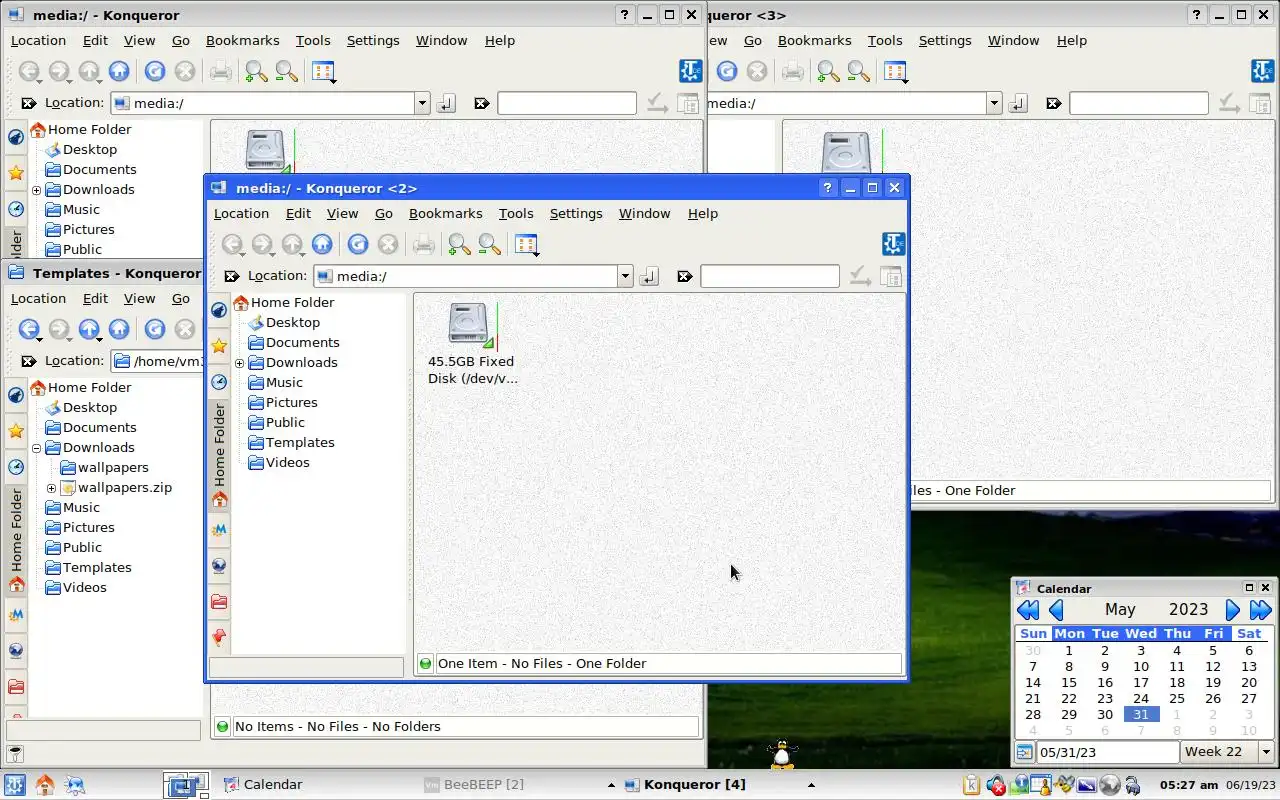Viewport: 1280px width, 800px height.
Task: Open the star Bookmarks sidebar tab in Konqueror <2>
Action: [x=219, y=346]
